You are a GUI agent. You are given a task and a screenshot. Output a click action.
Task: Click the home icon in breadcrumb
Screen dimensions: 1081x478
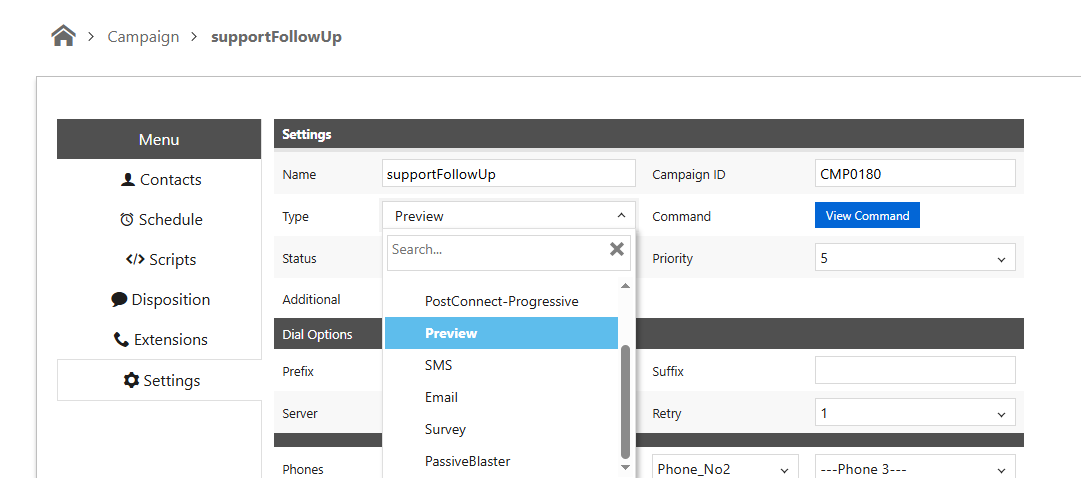(63, 37)
